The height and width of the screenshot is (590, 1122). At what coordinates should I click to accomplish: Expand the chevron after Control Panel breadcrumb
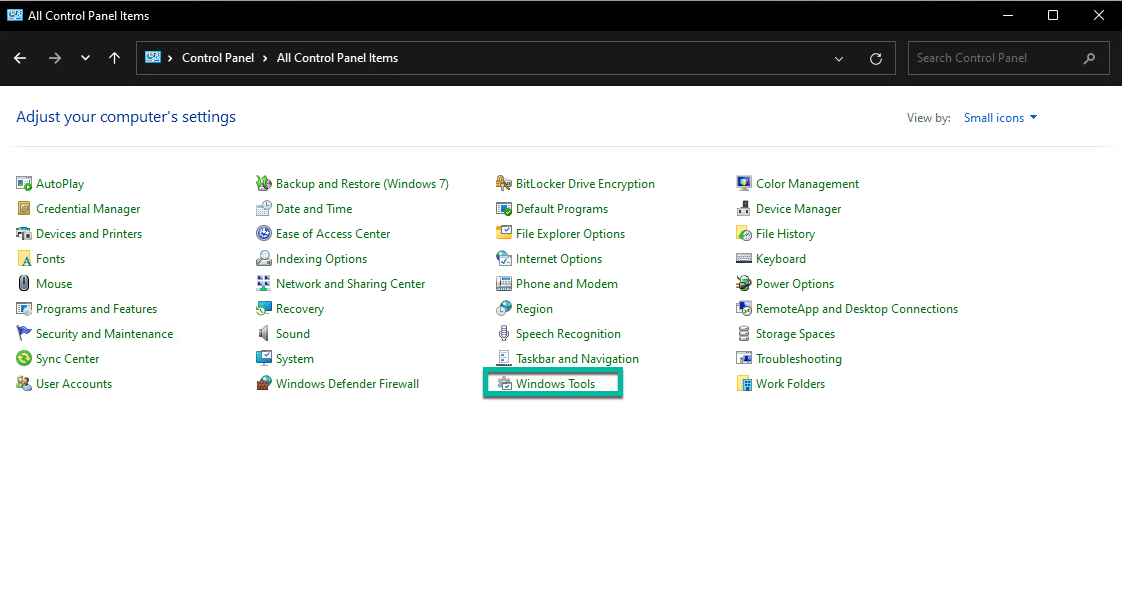(x=265, y=59)
